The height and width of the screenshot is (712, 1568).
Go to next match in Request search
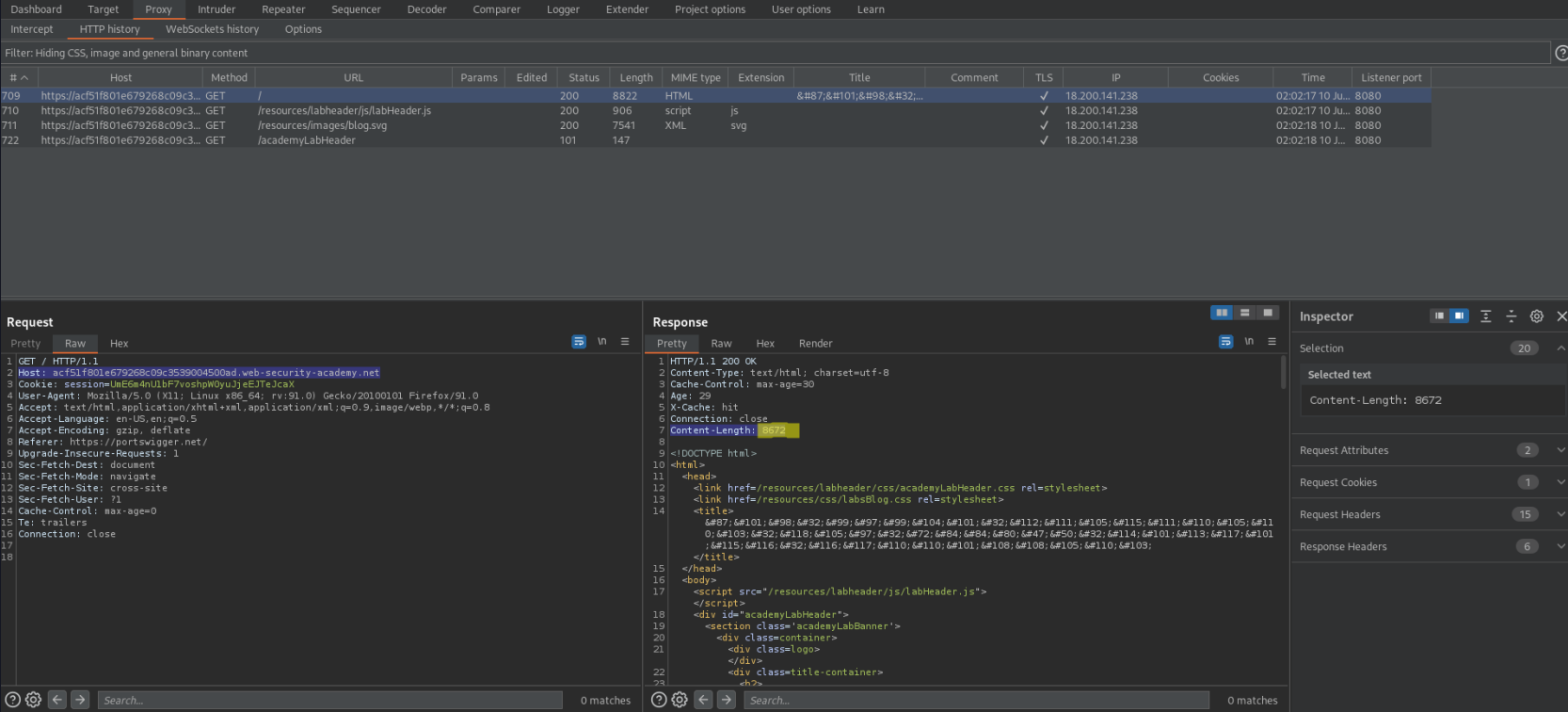point(80,700)
